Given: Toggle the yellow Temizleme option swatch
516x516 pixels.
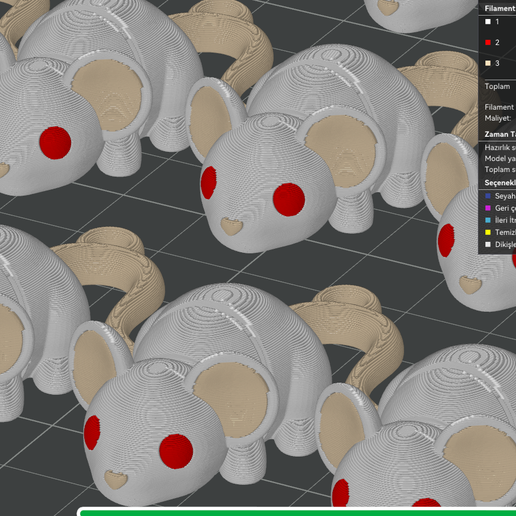Looking at the screenshot, I should 488,232.
